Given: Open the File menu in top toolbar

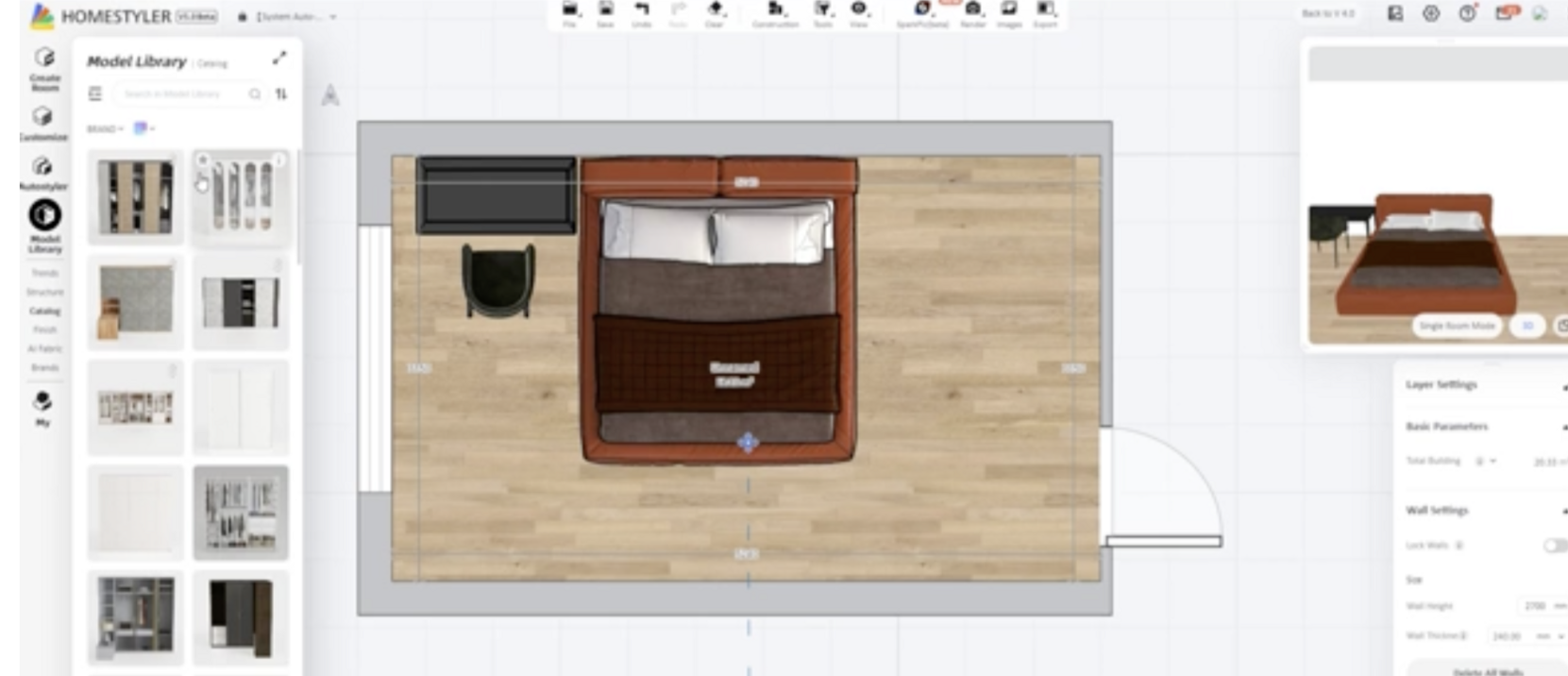Looking at the screenshot, I should (x=570, y=13).
